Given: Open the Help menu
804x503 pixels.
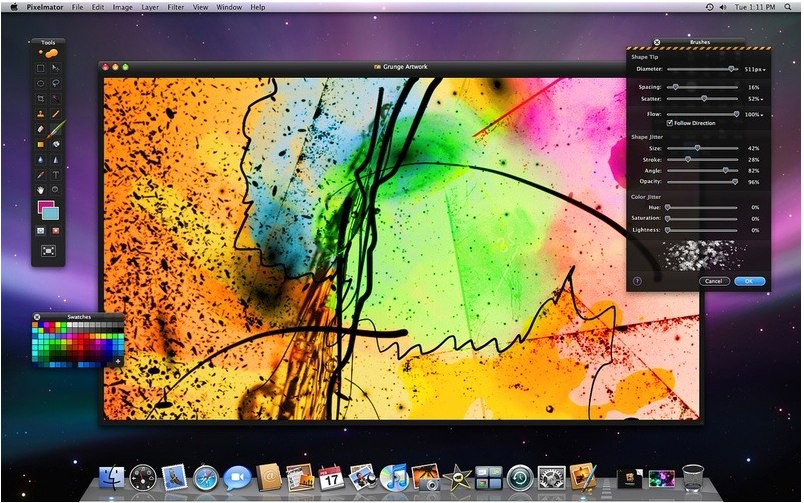Looking at the screenshot, I should [x=257, y=7].
